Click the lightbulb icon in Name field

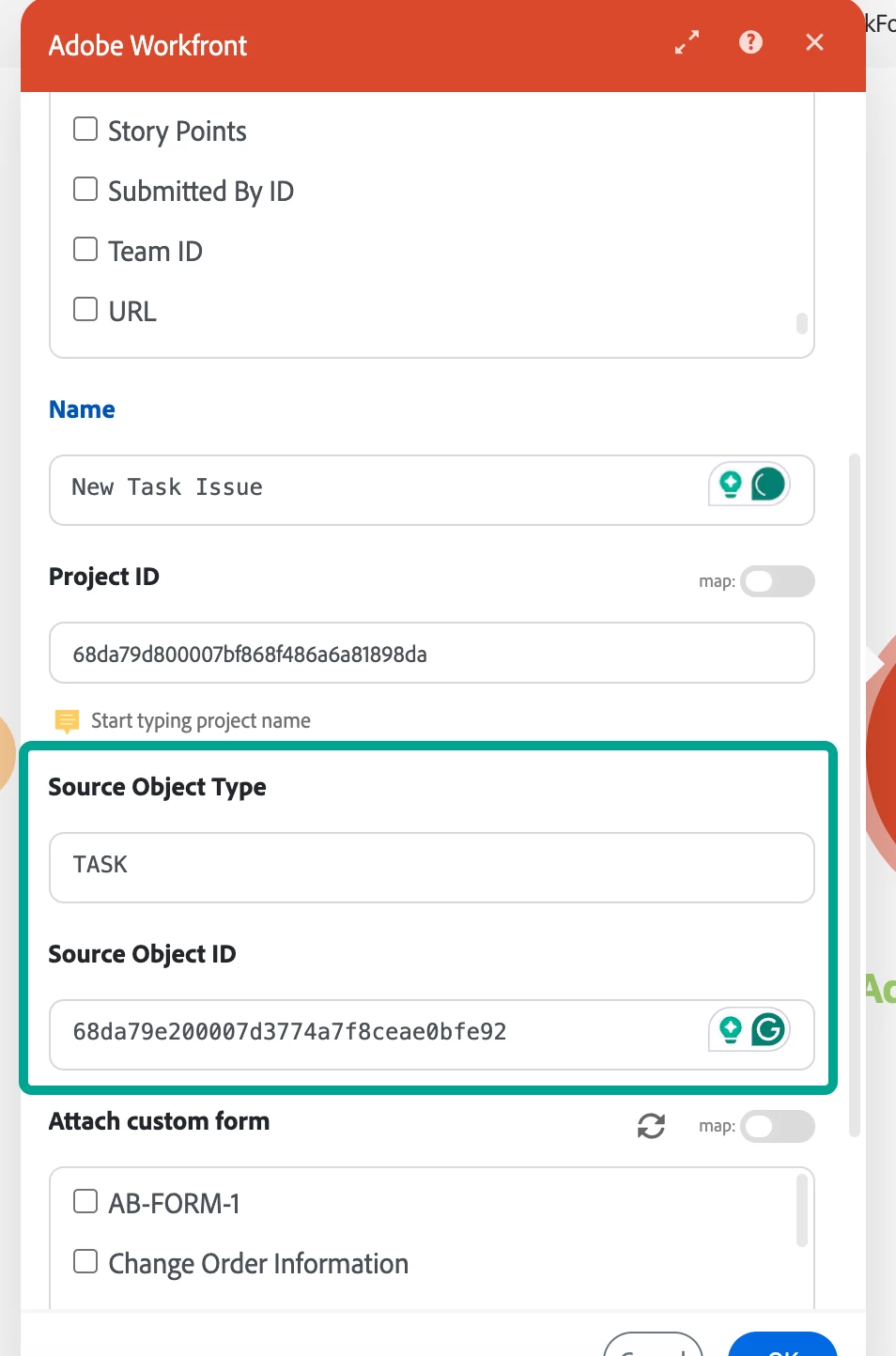click(730, 485)
